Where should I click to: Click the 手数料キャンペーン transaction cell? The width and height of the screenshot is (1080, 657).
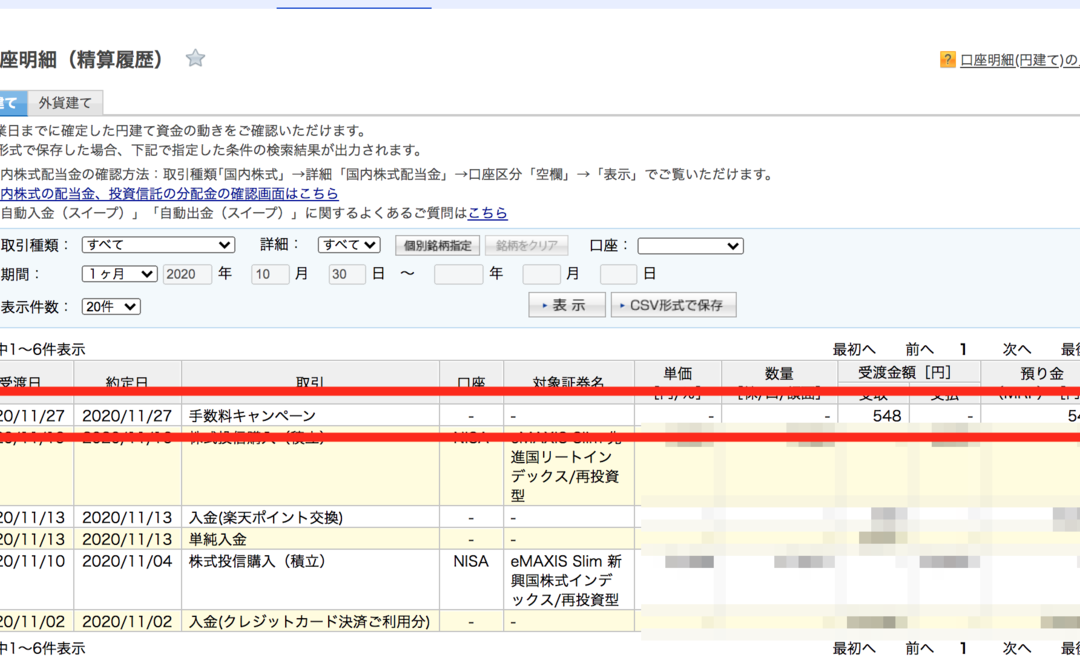click(x=311, y=416)
